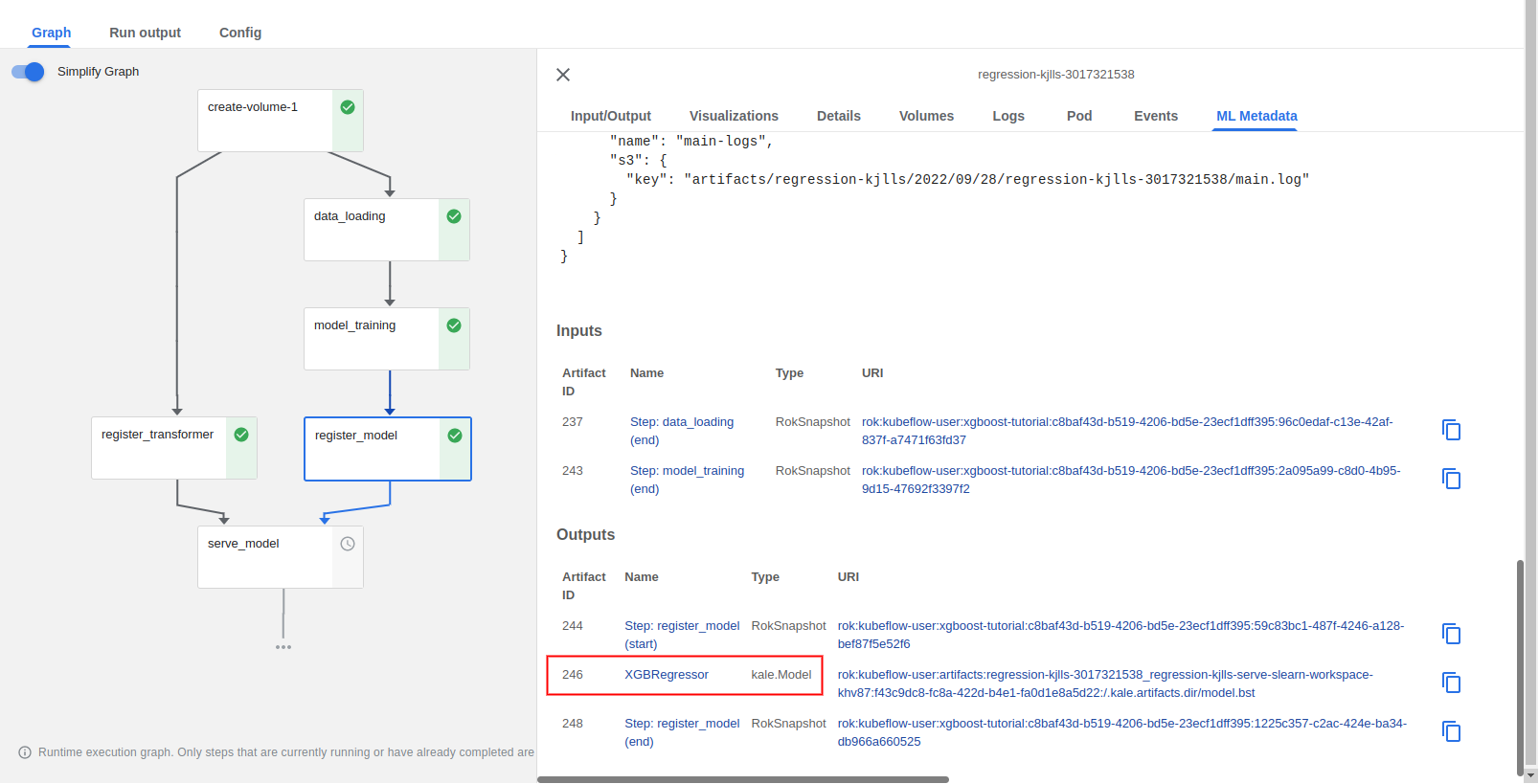
Task: Open URI link of artifact 237
Action: click(x=1127, y=431)
